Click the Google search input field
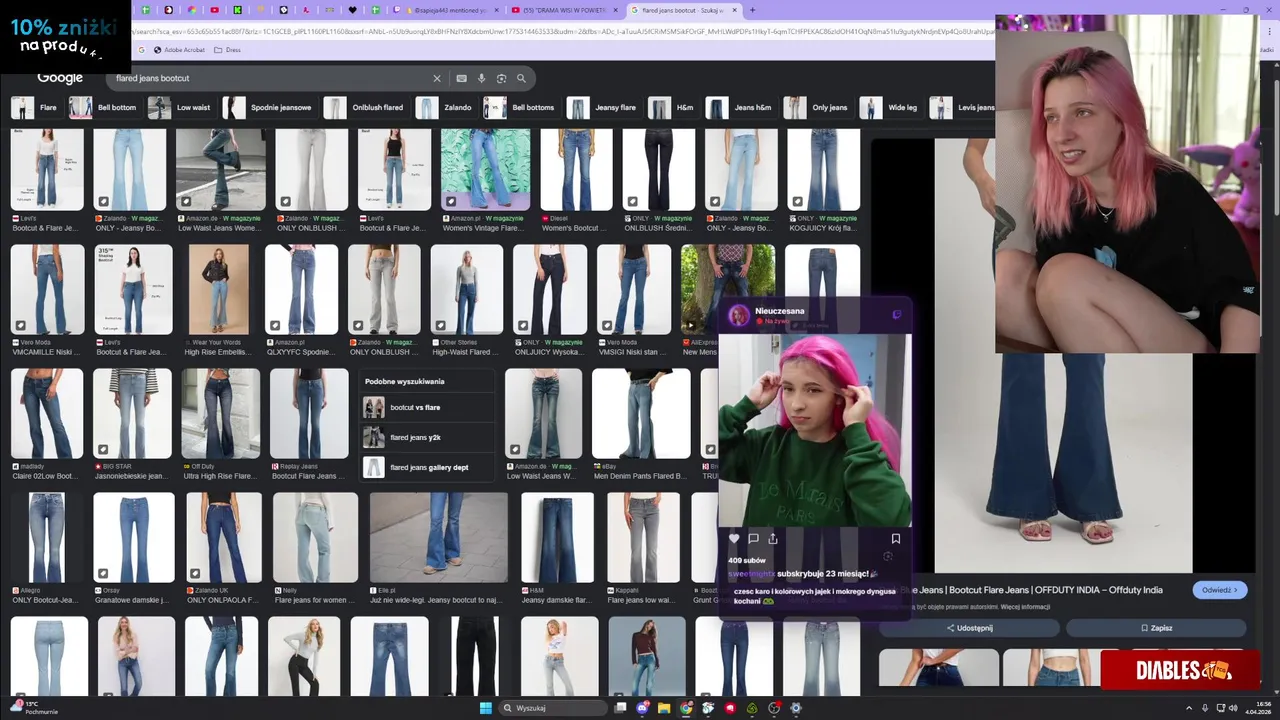The image size is (1280, 720). point(270,78)
